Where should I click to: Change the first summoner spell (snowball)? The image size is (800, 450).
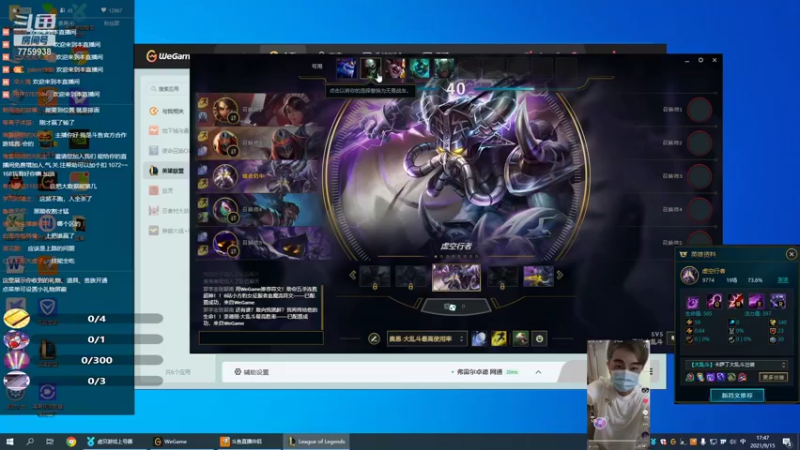point(479,339)
